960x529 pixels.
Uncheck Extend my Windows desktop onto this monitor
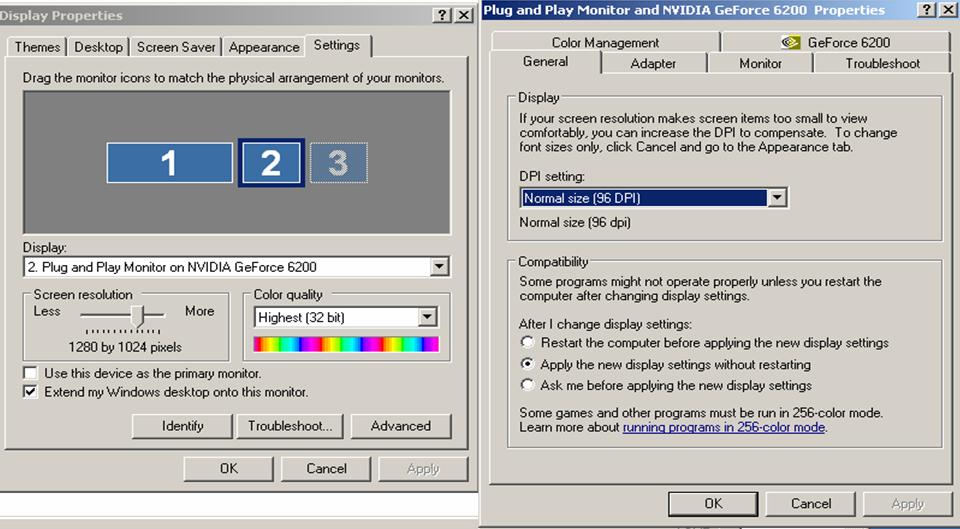coord(29,392)
